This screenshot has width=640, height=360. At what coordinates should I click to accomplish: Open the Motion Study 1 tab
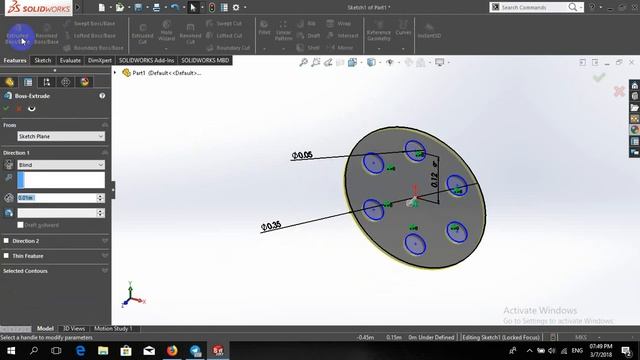coord(113,329)
